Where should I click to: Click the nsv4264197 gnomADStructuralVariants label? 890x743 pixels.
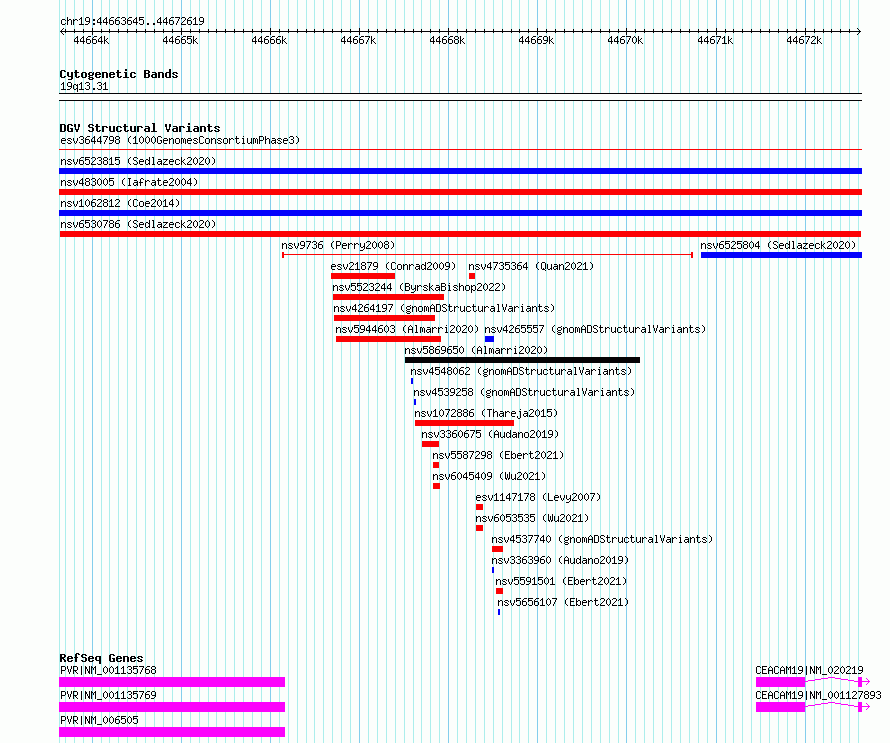click(x=444, y=308)
